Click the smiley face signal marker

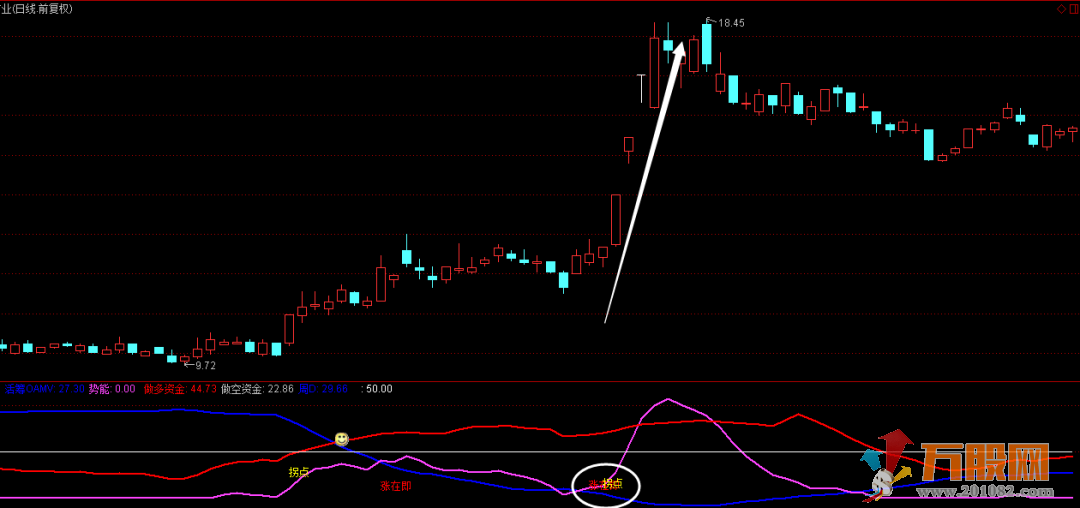coord(342,439)
